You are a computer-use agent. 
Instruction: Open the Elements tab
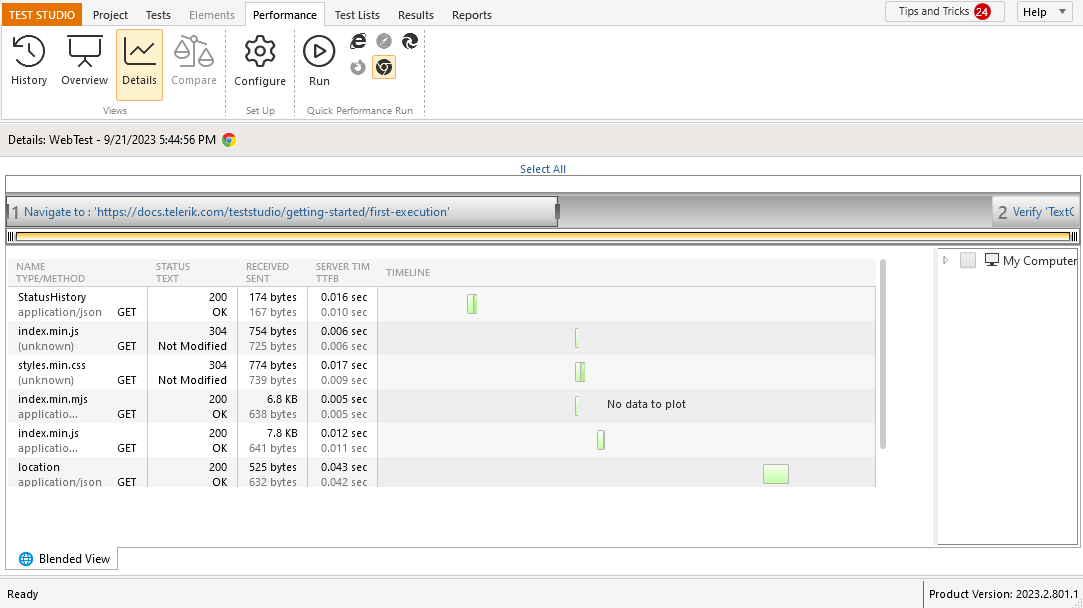212,15
